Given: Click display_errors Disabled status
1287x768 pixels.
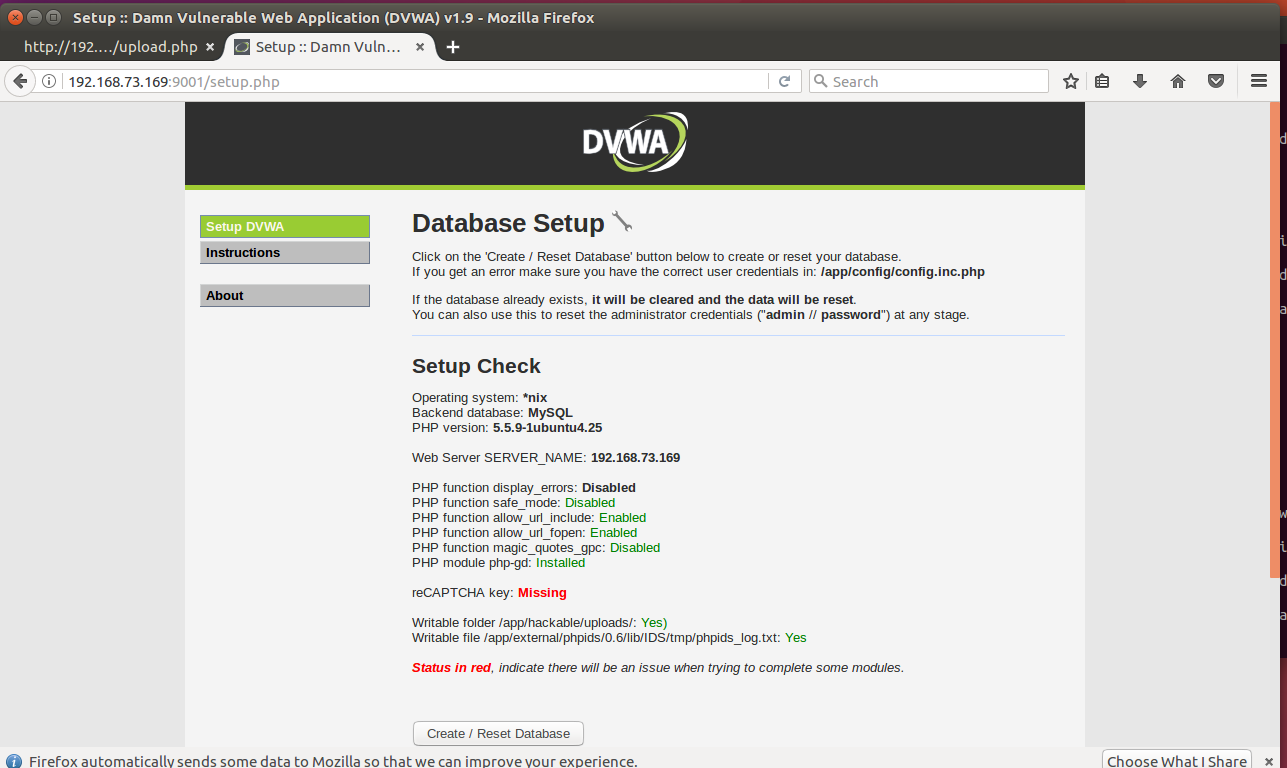Looking at the screenshot, I should pos(609,488).
